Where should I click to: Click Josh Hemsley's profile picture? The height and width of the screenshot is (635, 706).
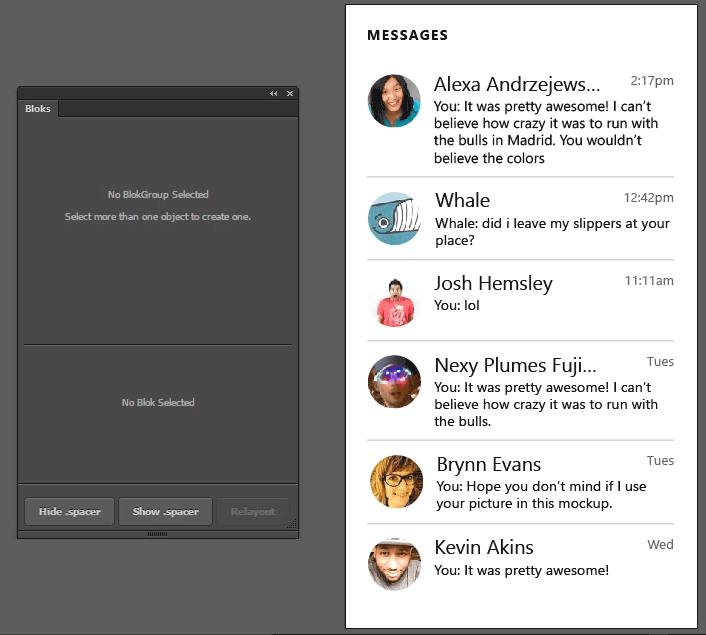pos(394,300)
